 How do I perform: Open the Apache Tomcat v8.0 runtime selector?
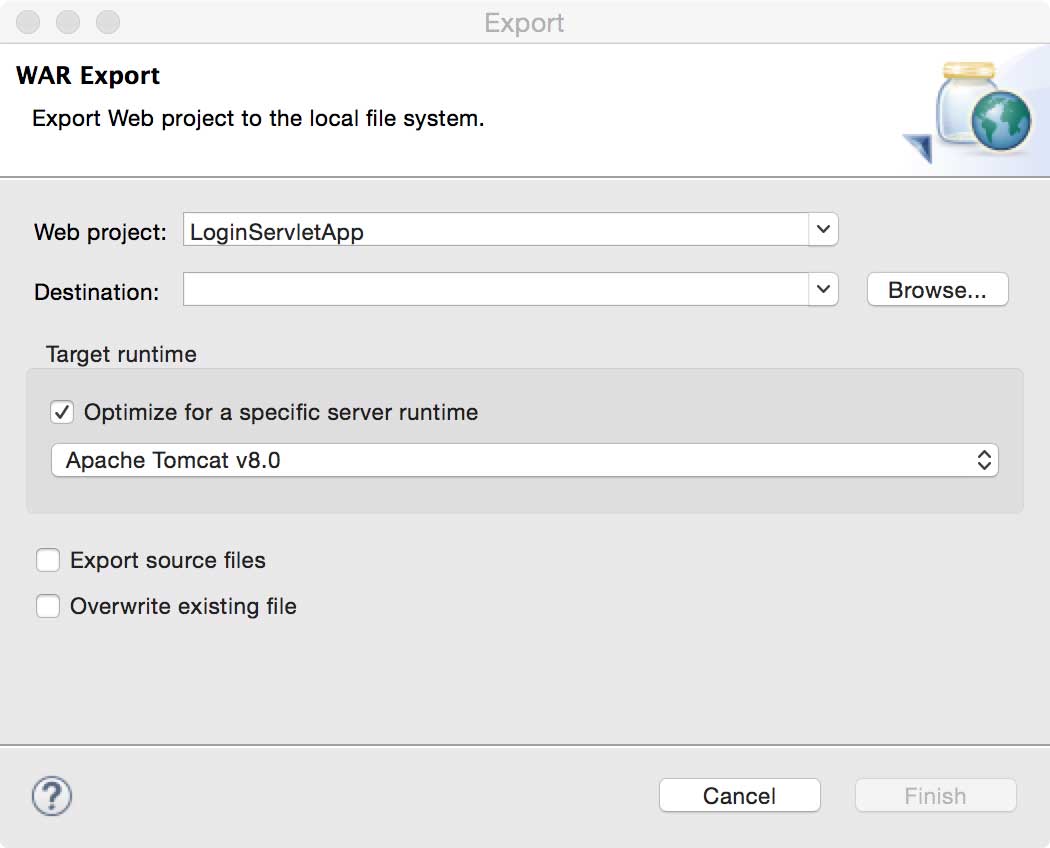[524, 460]
